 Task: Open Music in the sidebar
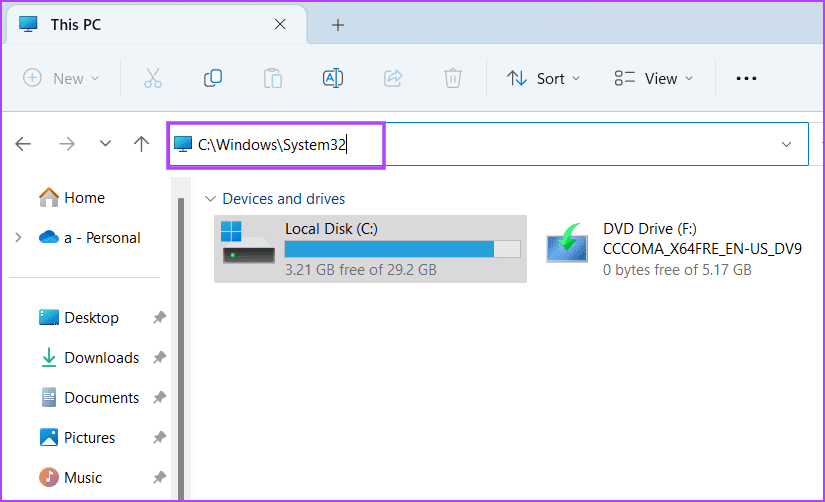pyautogui.click(x=71, y=478)
